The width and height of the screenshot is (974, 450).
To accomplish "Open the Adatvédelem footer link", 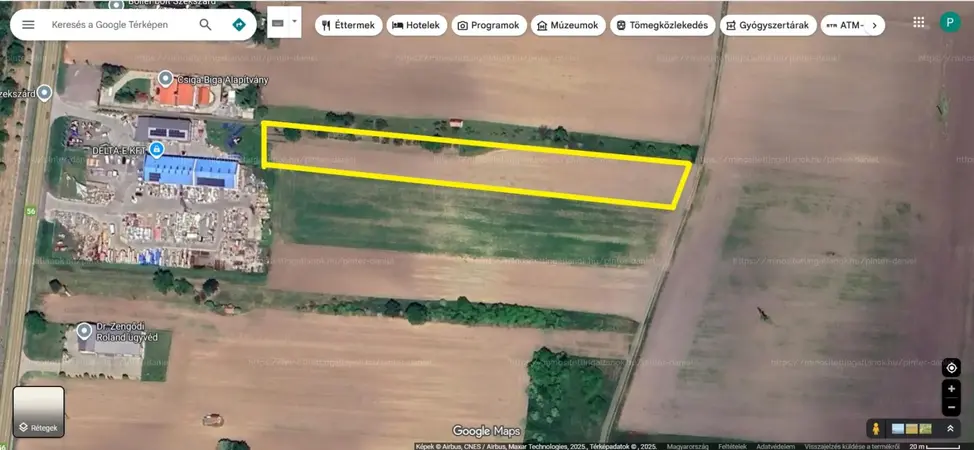I will click(775, 446).
